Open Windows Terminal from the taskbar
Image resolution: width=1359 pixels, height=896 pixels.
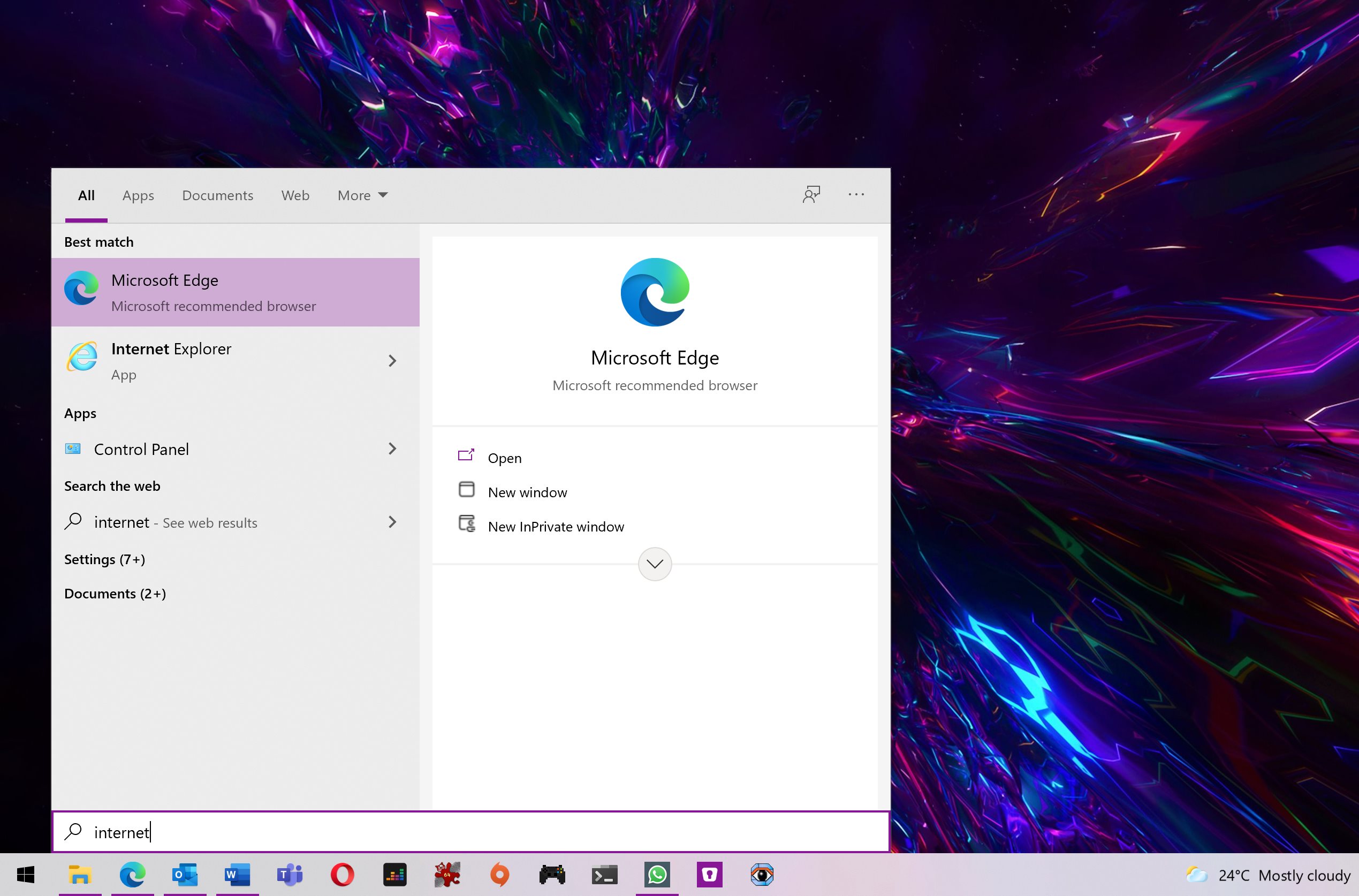pyautogui.click(x=605, y=874)
